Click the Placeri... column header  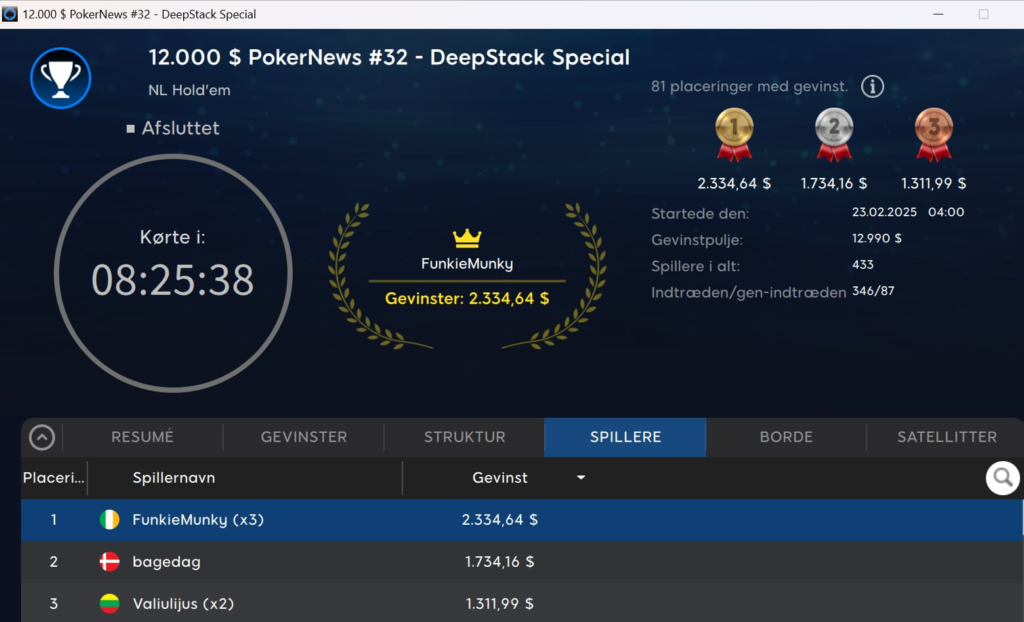pos(54,478)
